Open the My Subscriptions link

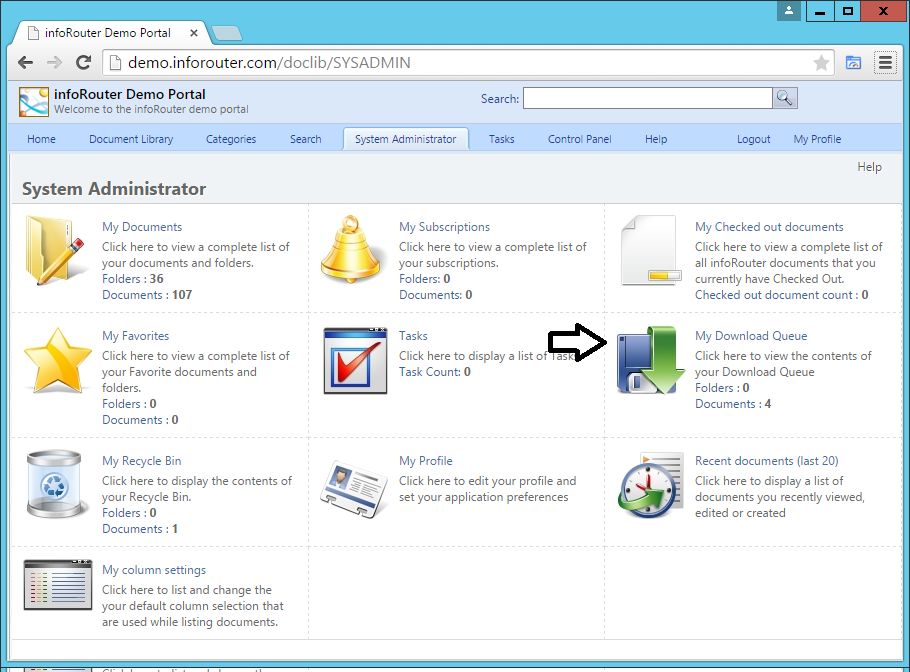point(445,227)
